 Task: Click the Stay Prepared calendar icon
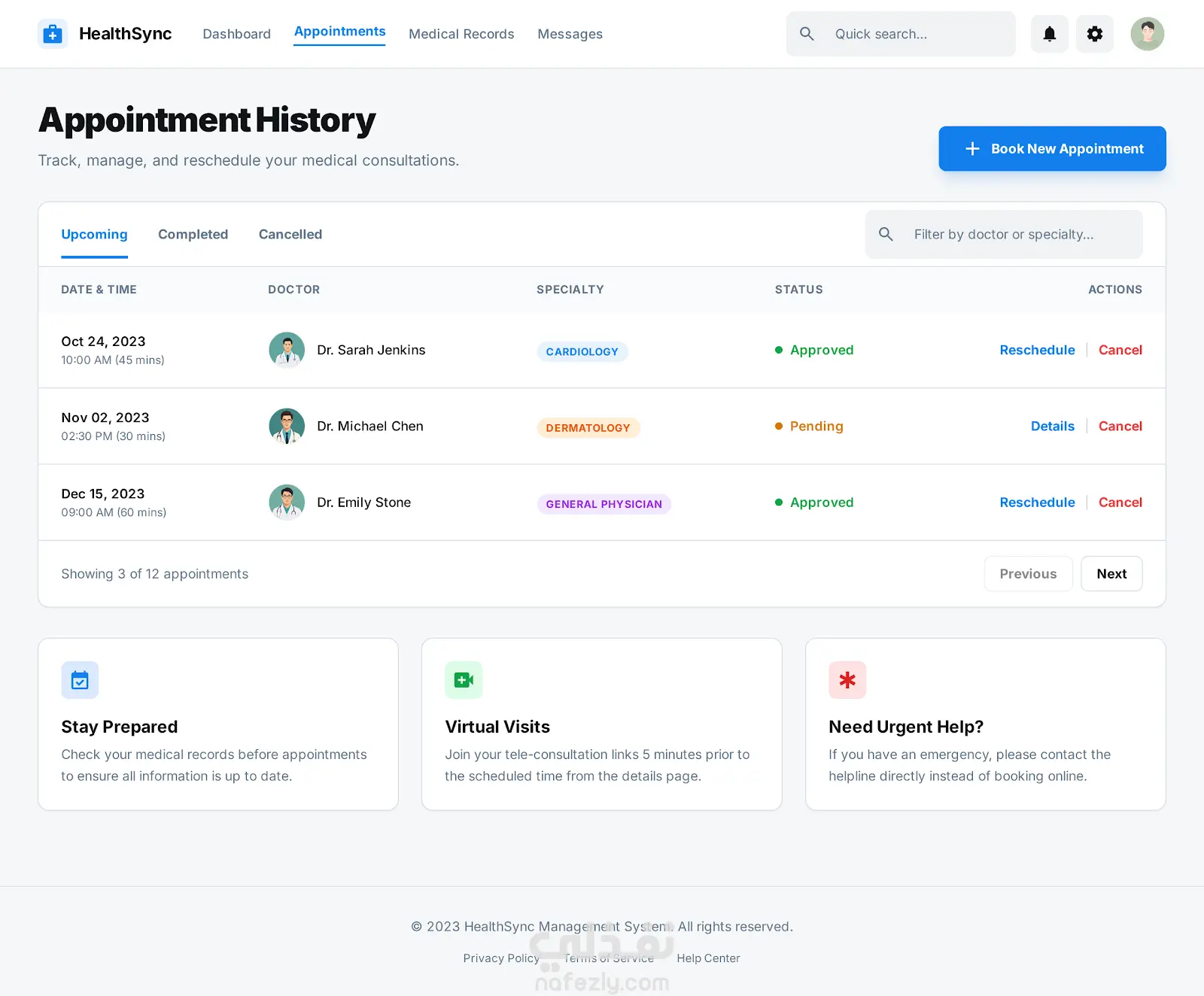pos(80,680)
